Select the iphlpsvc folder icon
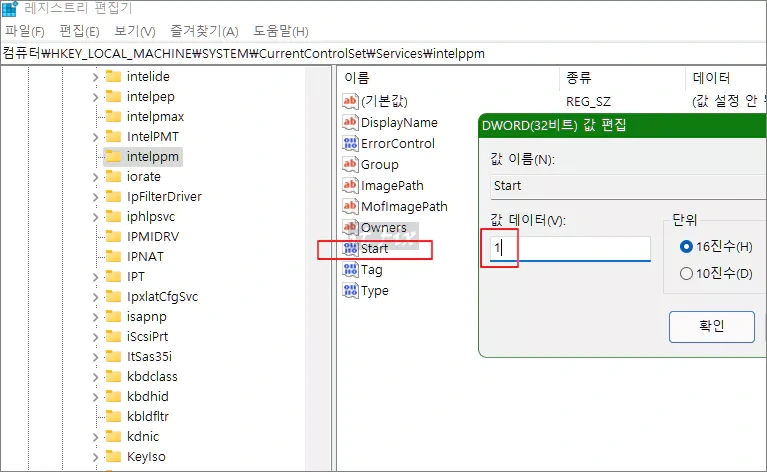The width and height of the screenshot is (767, 472). click(x=113, y=217)
